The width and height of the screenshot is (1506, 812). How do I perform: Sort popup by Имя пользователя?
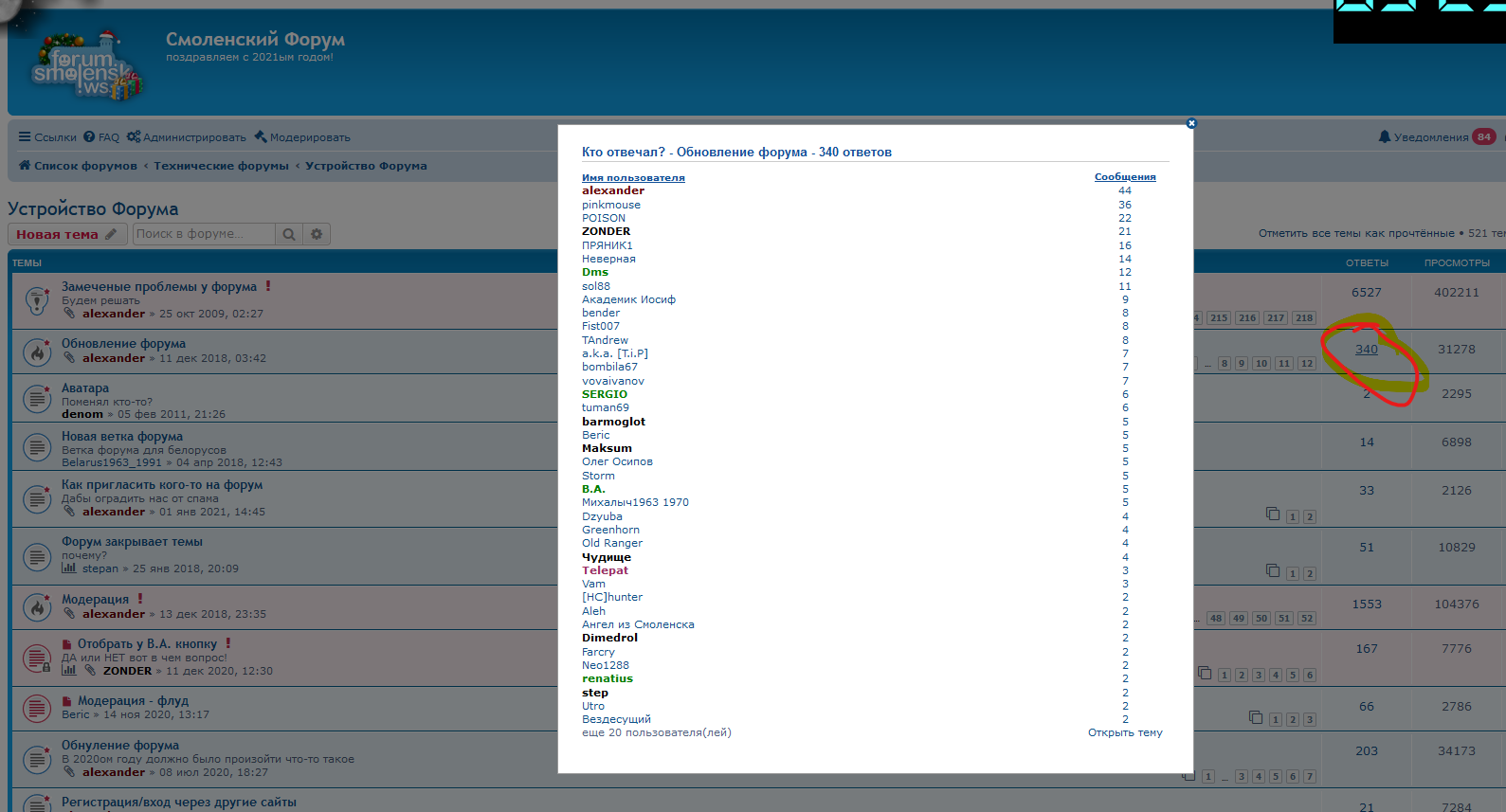pos(633,177)
